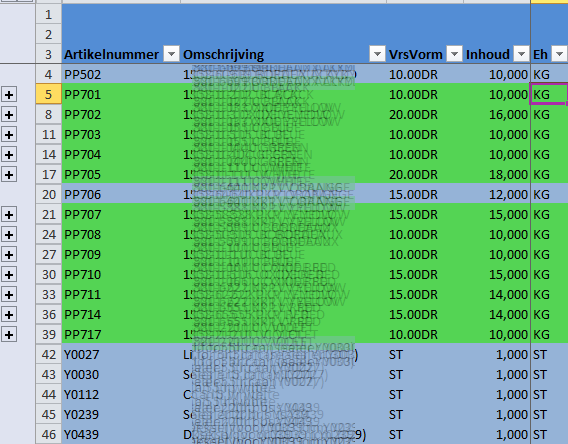Select the Y0439 article cell

pos(121,434)
